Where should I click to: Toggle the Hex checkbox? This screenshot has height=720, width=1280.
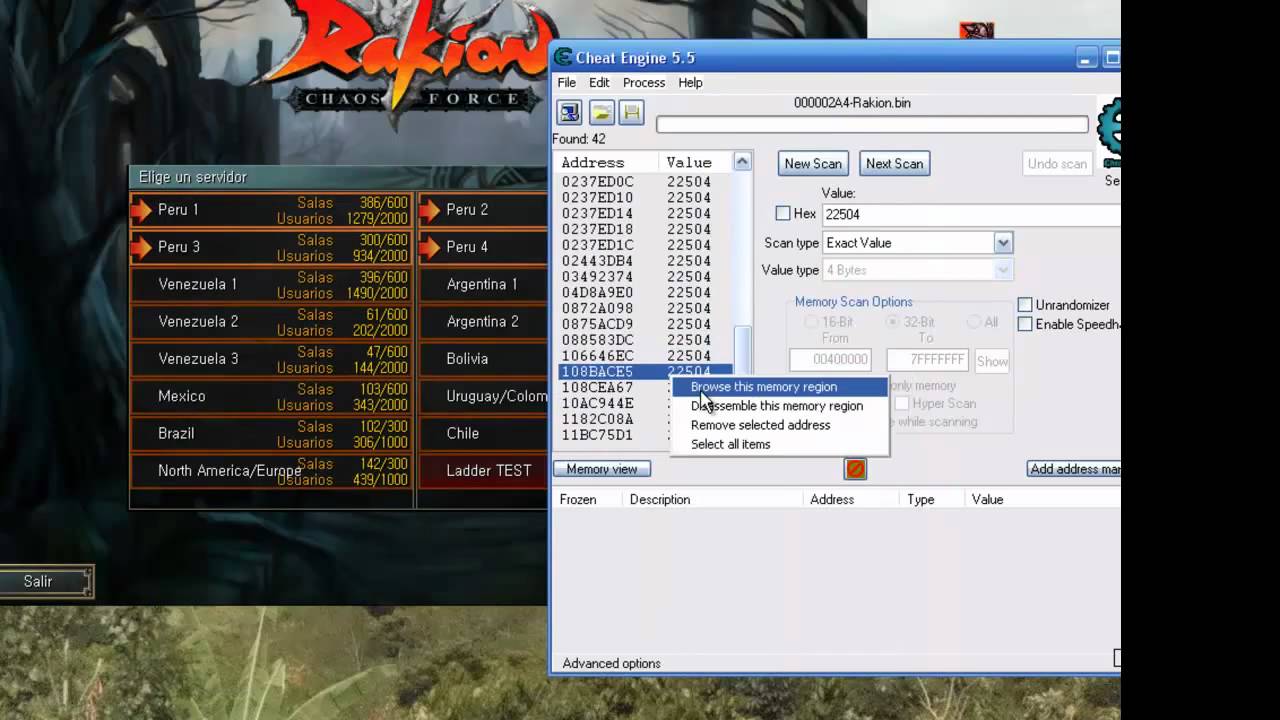pyautogui.click(x=783, y=214)
